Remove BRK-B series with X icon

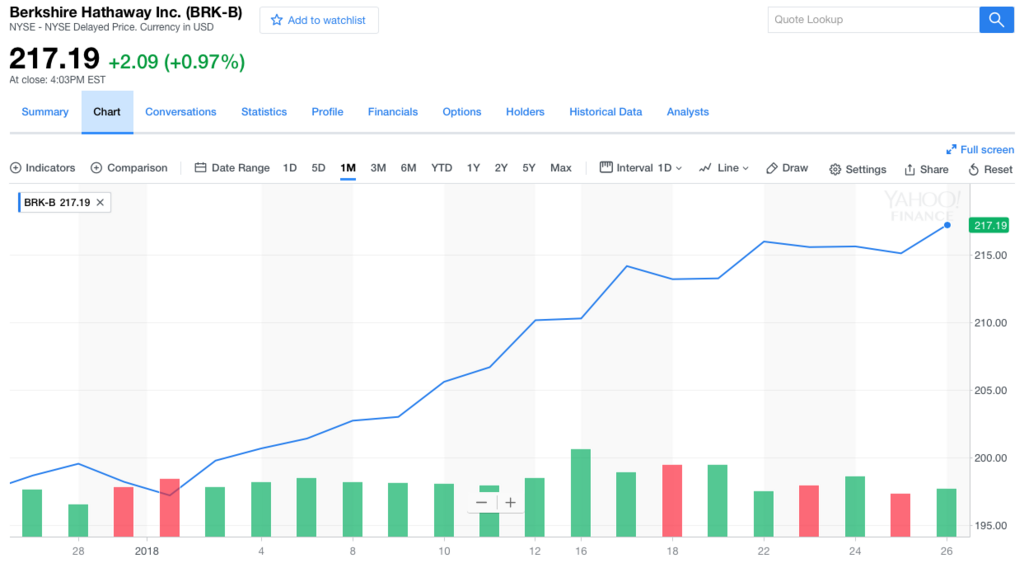click(x=100, y=202)
